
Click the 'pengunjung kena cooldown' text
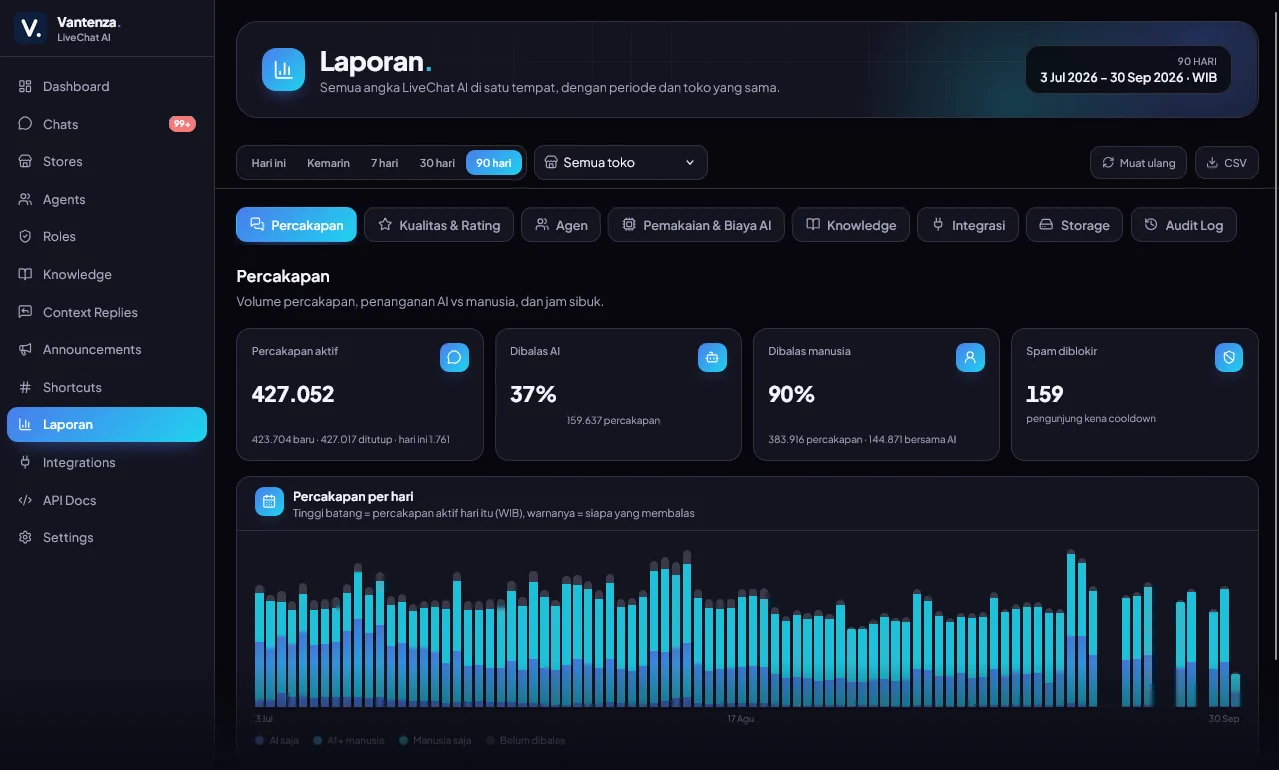1091,419
